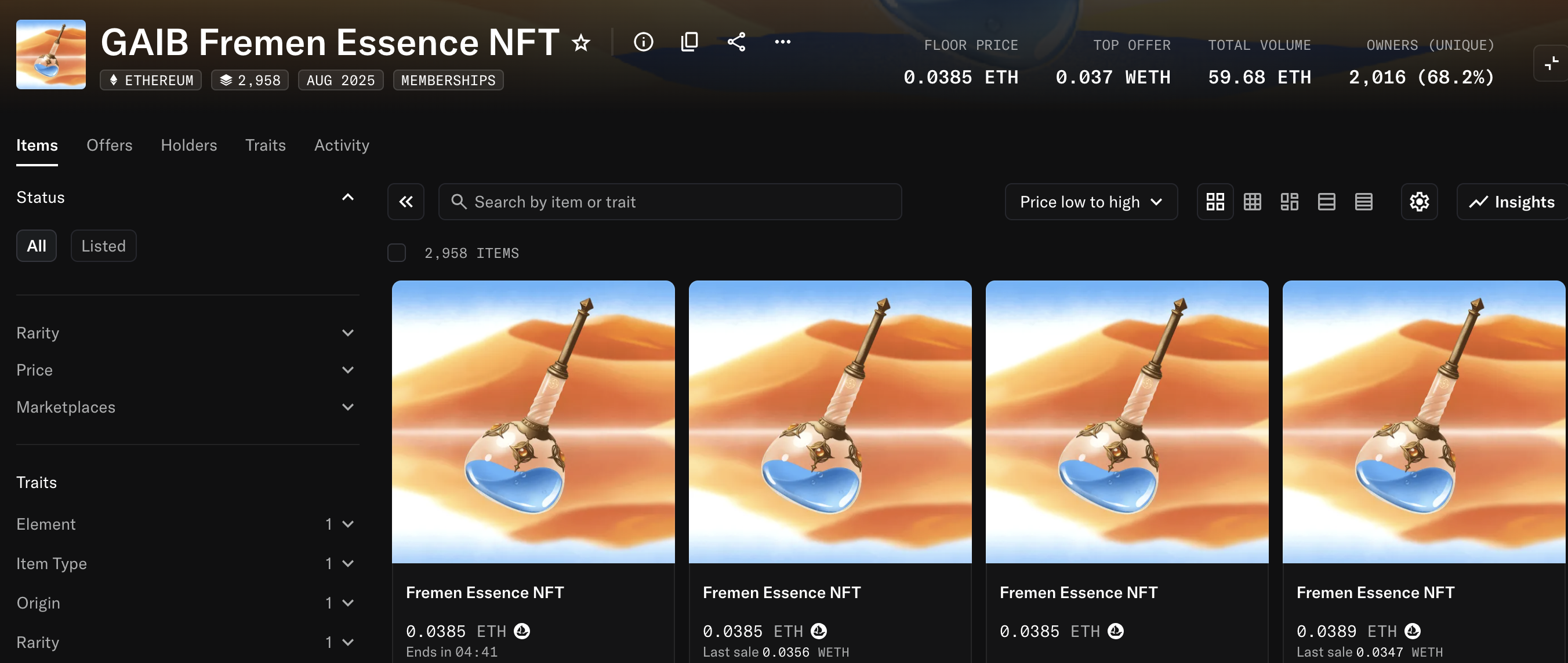1568x663 pixels.
Task: Click the Floor Price value 0.0385 ETH
Action: pyautogui.click(x=960, y=78)
